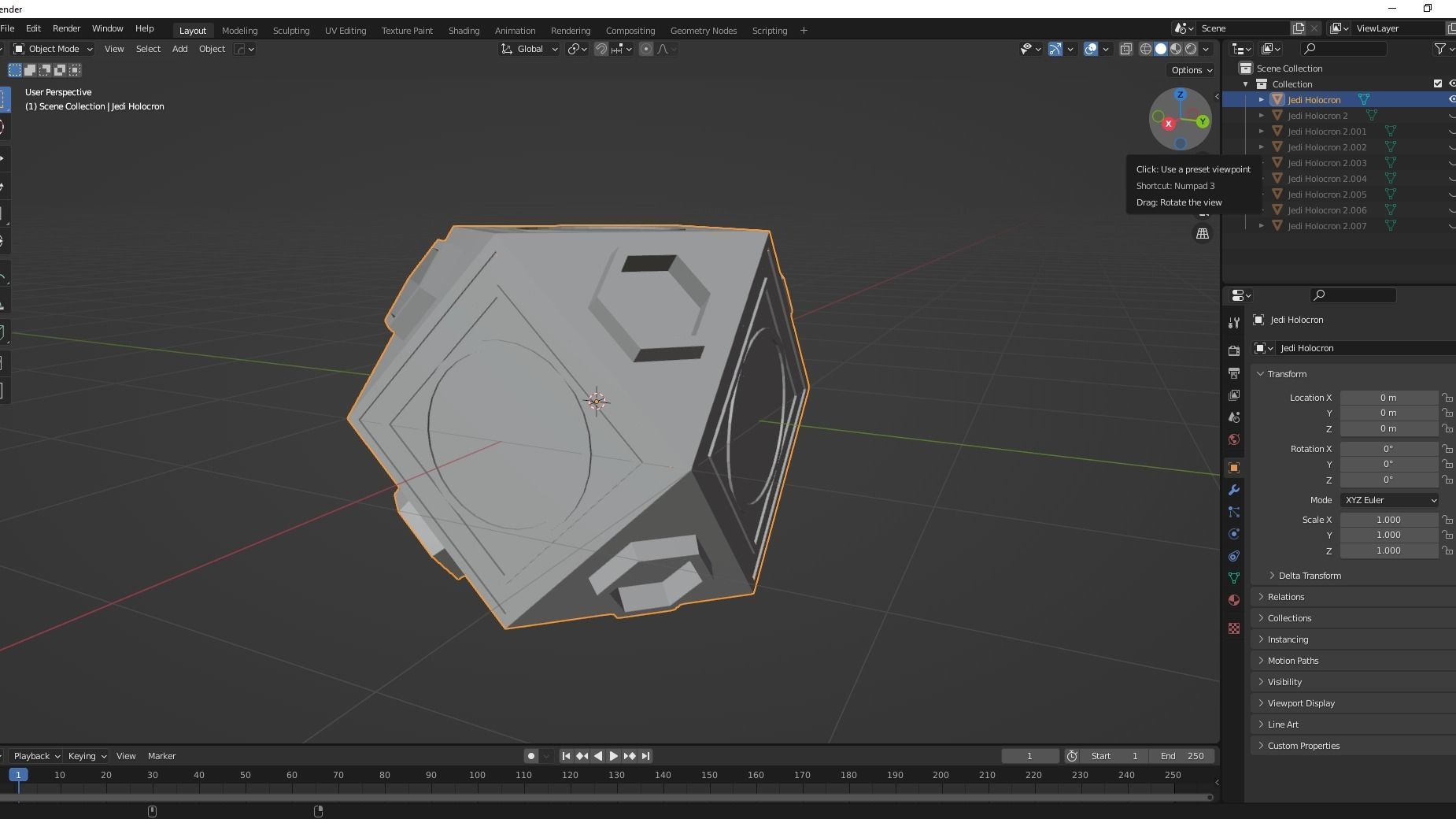Image resolution: width=1456 pixels, height=819 pixels.
Task: Open the viewport Add menu
Action: 179,49
